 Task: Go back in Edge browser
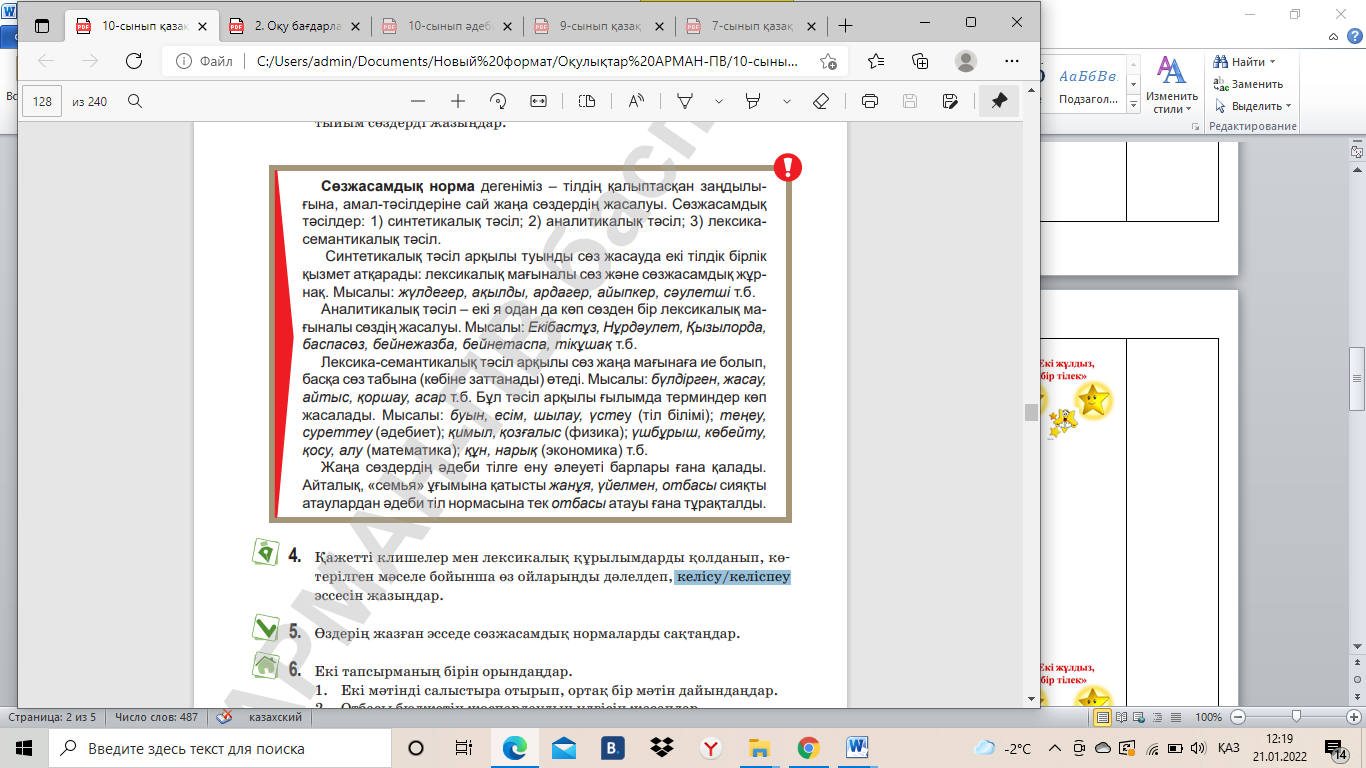click(46, 61)
